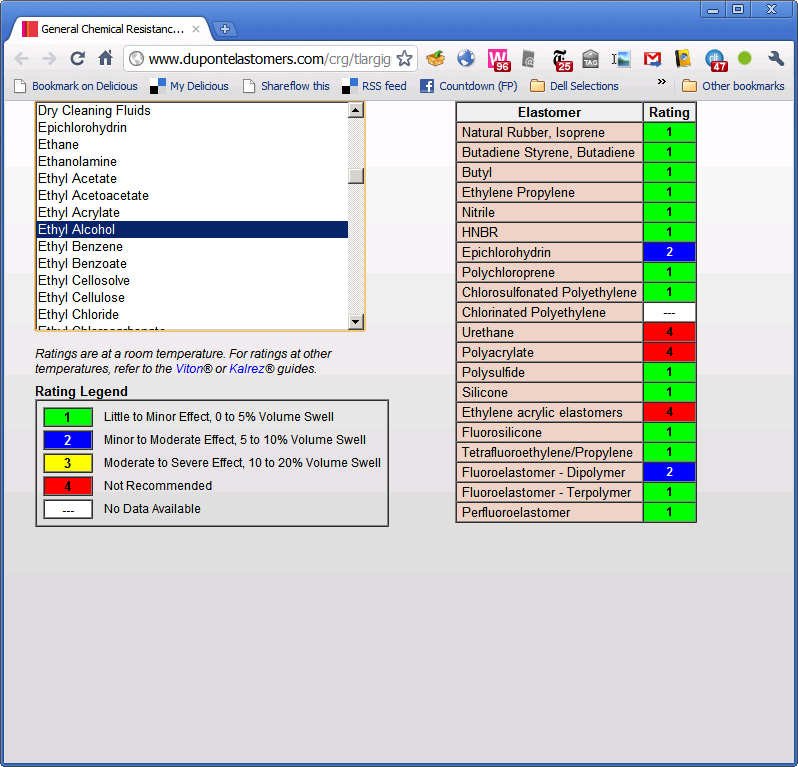Click the Rating column header

point(669,112)
